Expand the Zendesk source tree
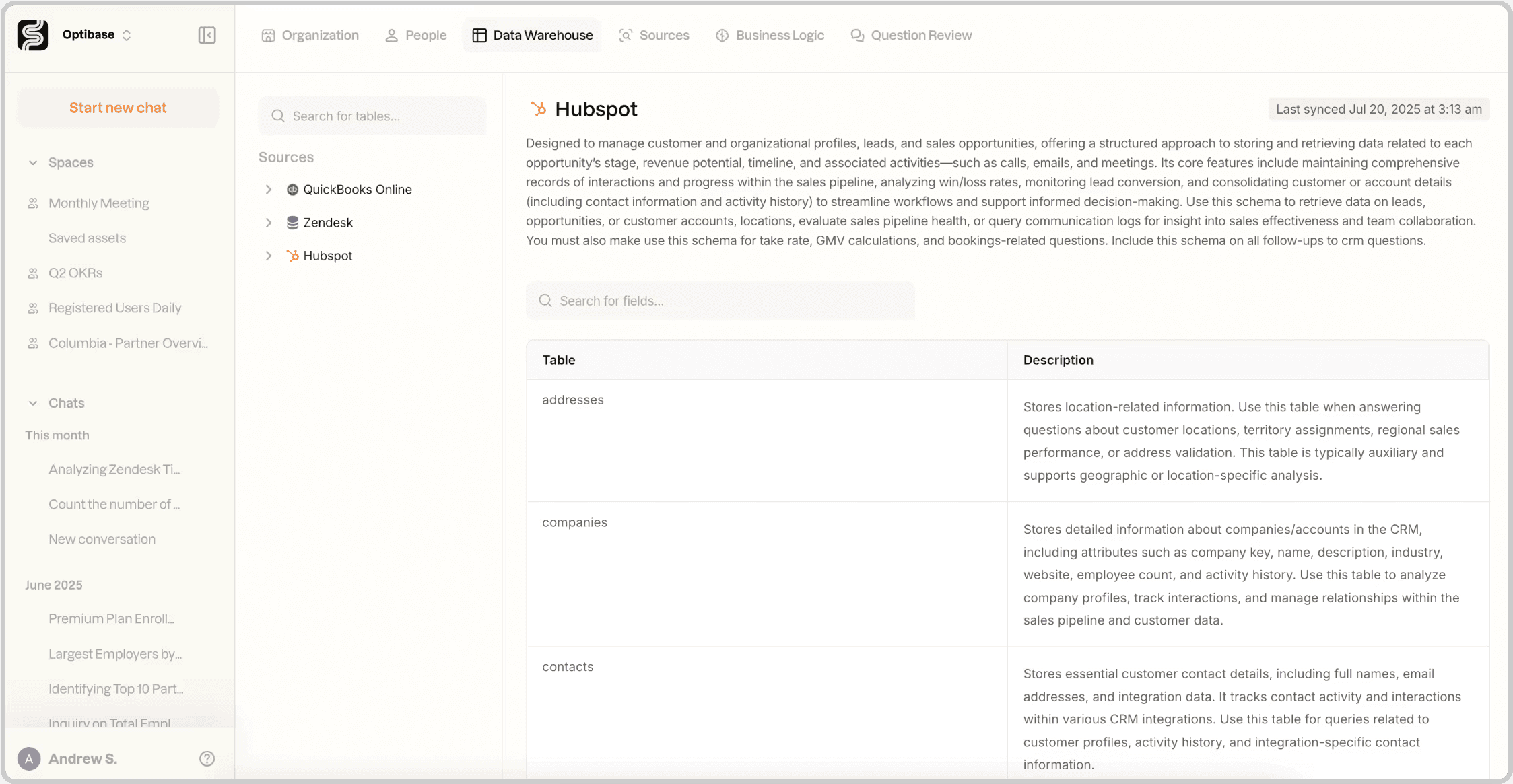1513x784 pixels. (269, 223)
